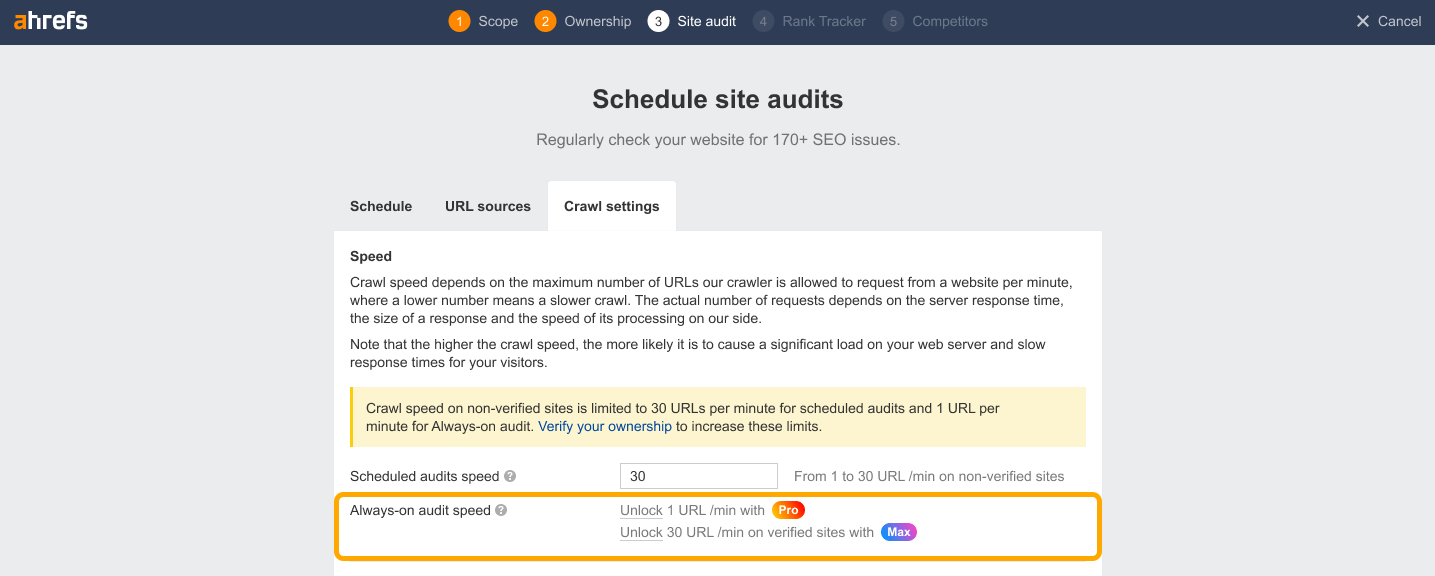Switch to the Schedule tab
Viewport: 1435px width, 576px height.
click(381, 205)
